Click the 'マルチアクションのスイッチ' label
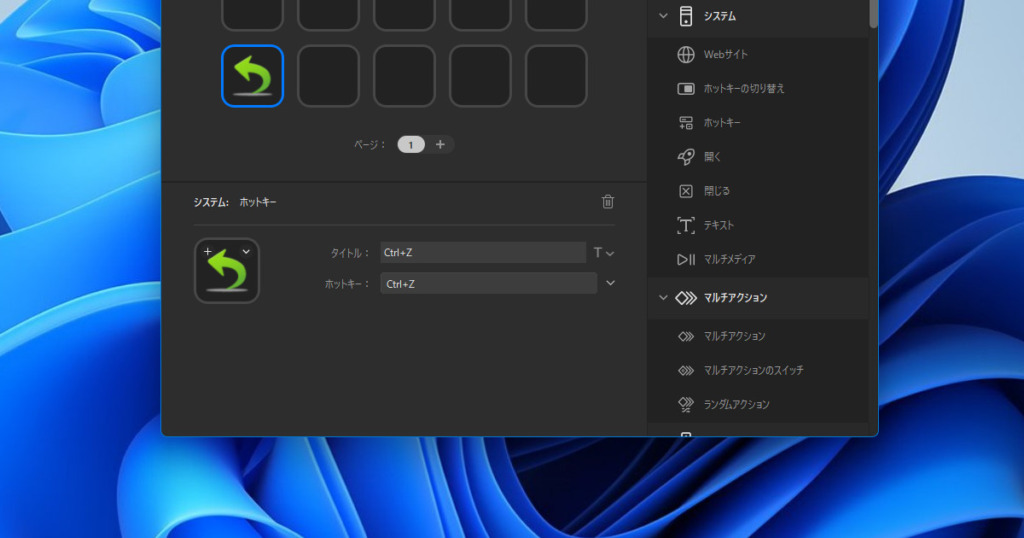1024x538 pixels. point(753,370)
